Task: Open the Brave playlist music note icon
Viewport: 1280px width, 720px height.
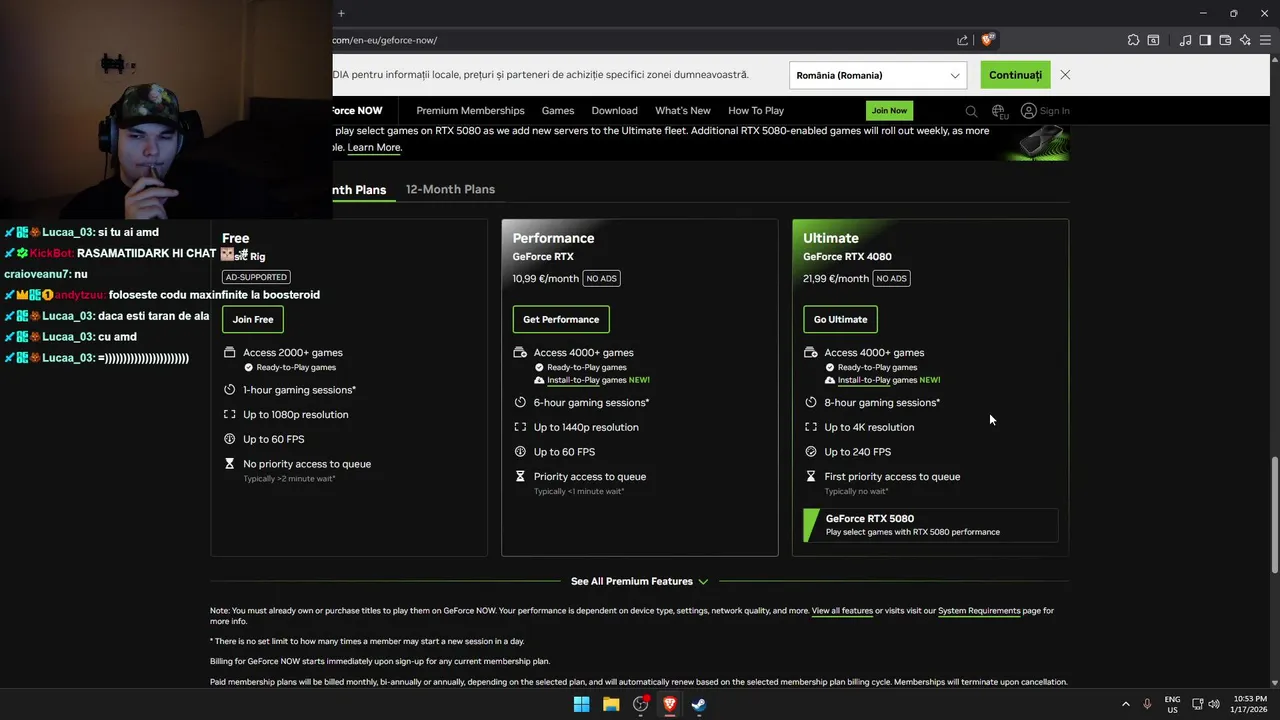Action: (x=1185, y=40)
